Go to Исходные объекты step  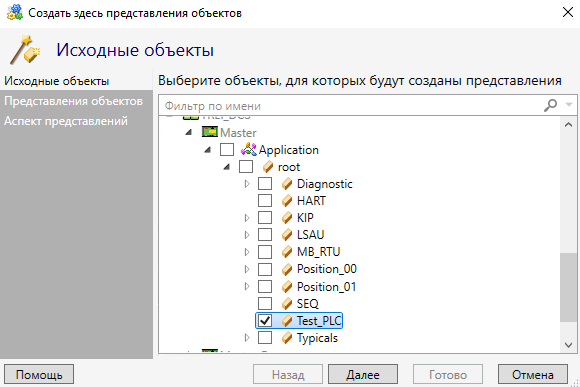point(57,81)
